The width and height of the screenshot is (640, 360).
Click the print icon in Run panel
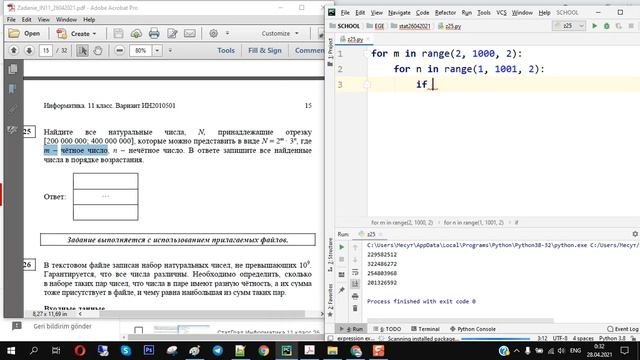[355, 296]
